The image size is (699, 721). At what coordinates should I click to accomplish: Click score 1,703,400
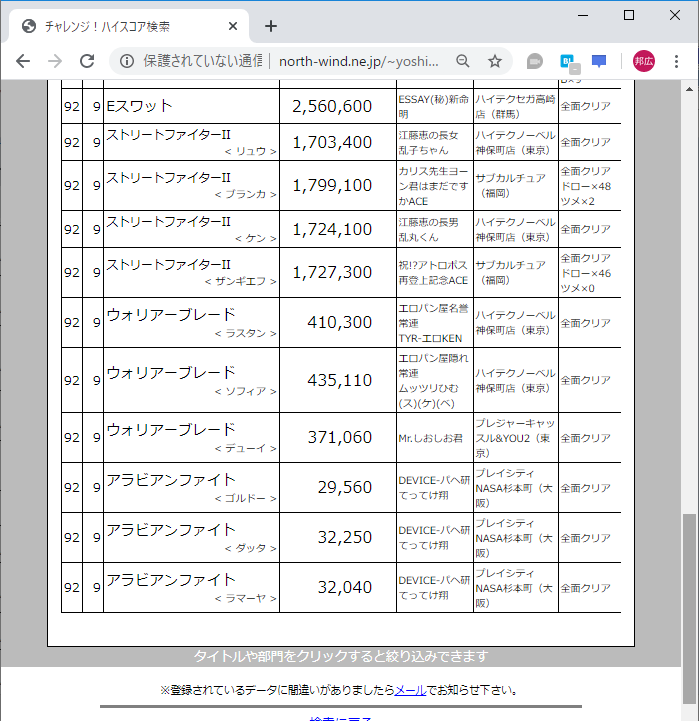click(x=332, y=142)
